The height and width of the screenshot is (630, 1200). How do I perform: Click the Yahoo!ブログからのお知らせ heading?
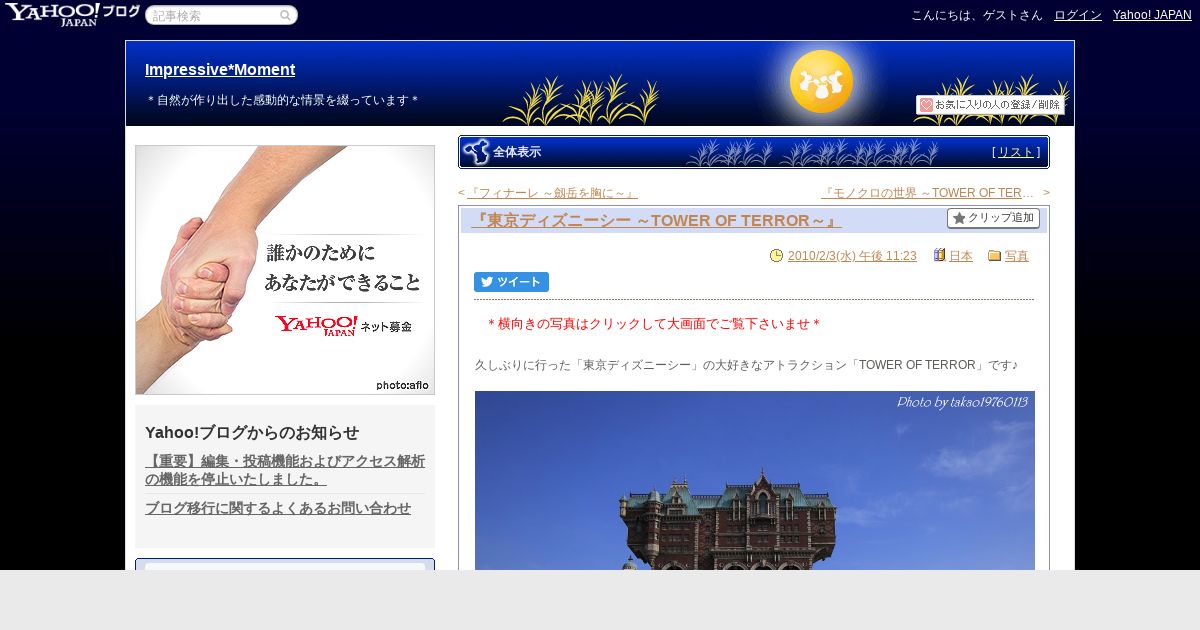point(252,433)
